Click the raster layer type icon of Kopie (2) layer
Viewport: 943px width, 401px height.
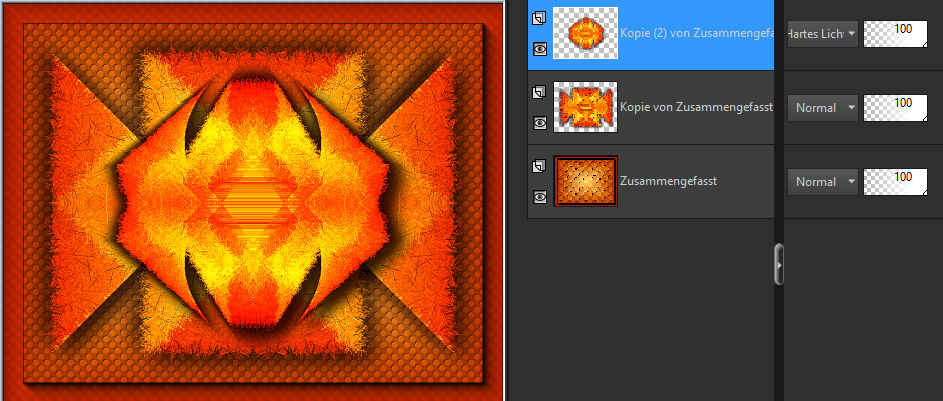[540, 17]
